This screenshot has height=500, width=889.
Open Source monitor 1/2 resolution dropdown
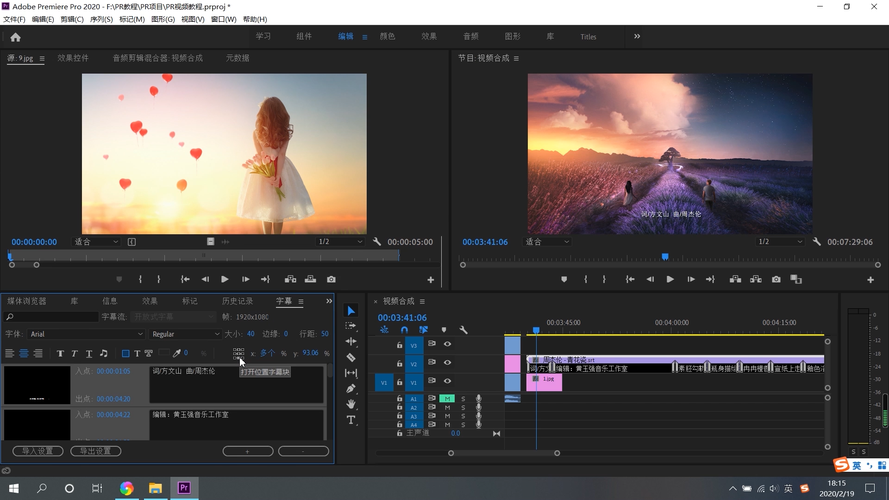[340, 241]
